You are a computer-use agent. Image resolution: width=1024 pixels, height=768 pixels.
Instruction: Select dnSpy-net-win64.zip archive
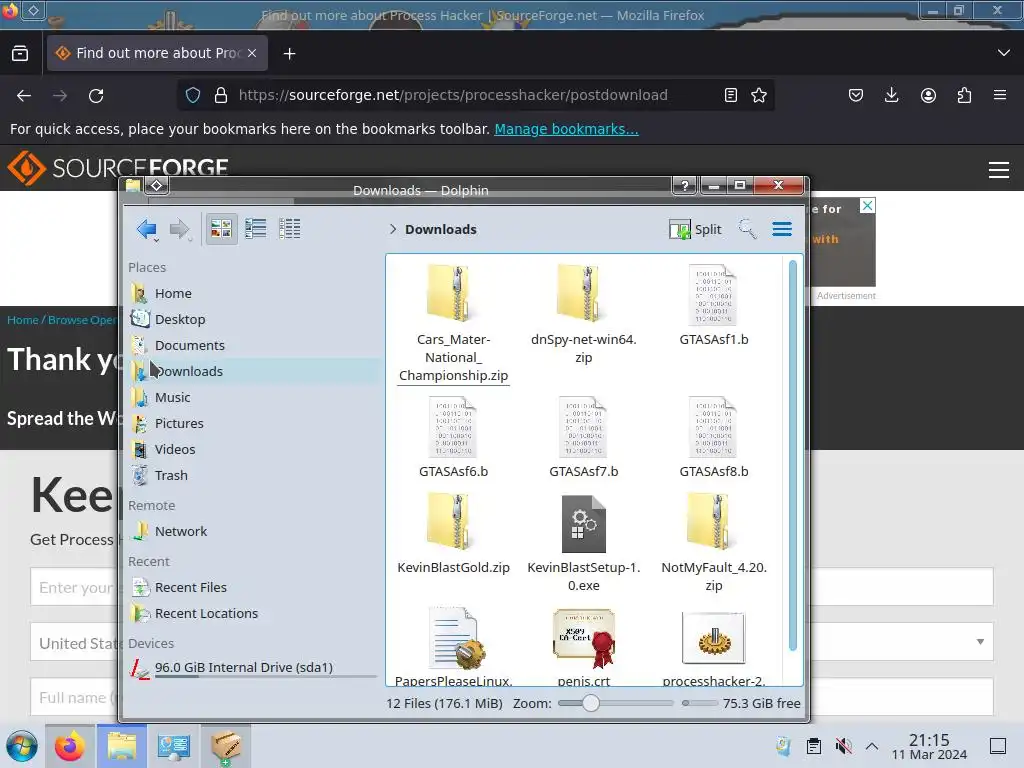click(x=583, y=315)
